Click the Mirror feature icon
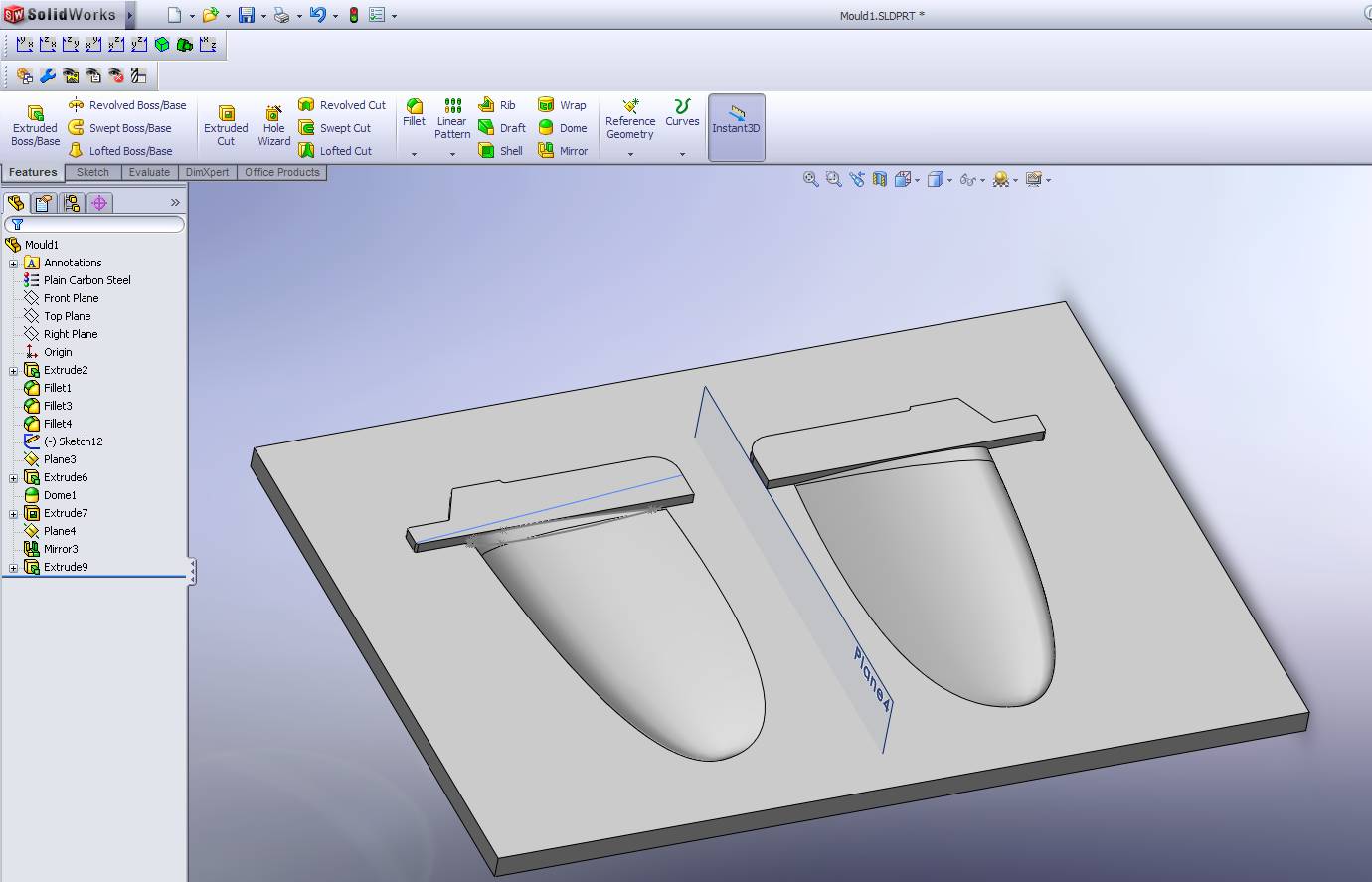The height and width of the screenshot is (882, 1372). pos(563,151)
